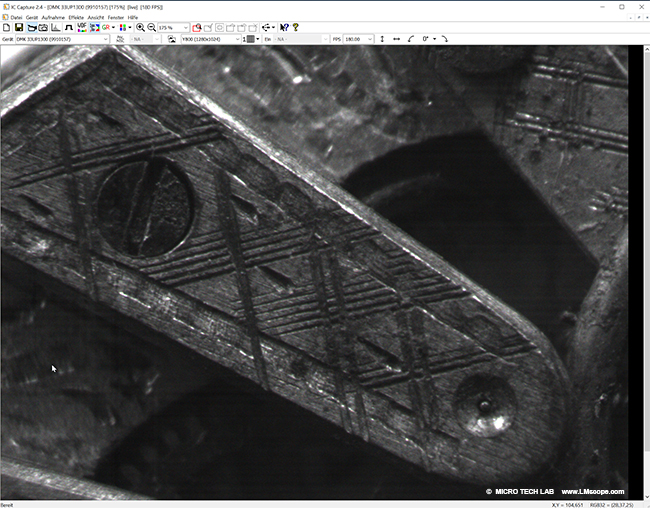Viewport: 650px width, 508px height.
Task: Open the Aufnahme menu
Action: (53, 18)
